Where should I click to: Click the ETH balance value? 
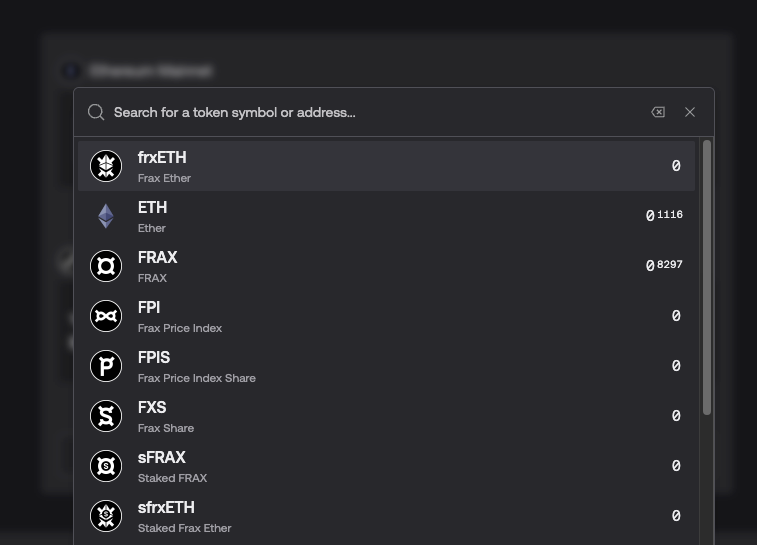[x=665, y=215]
